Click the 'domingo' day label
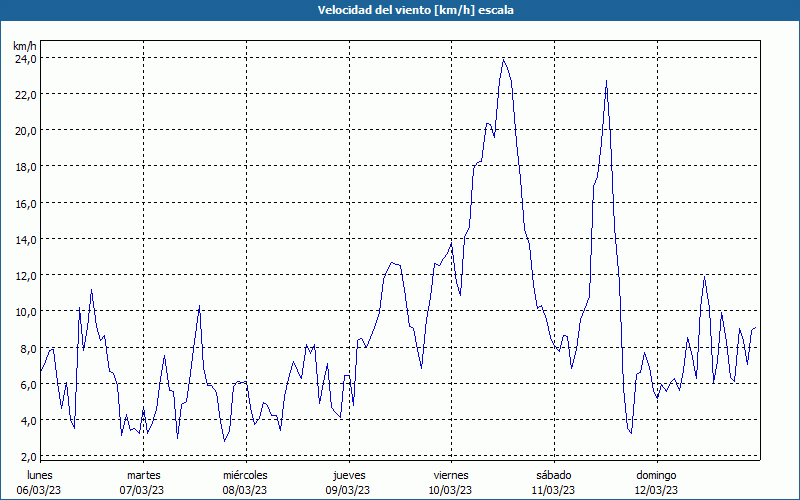The width and height of the screenshot is (800, 500). tap(656, 475)
